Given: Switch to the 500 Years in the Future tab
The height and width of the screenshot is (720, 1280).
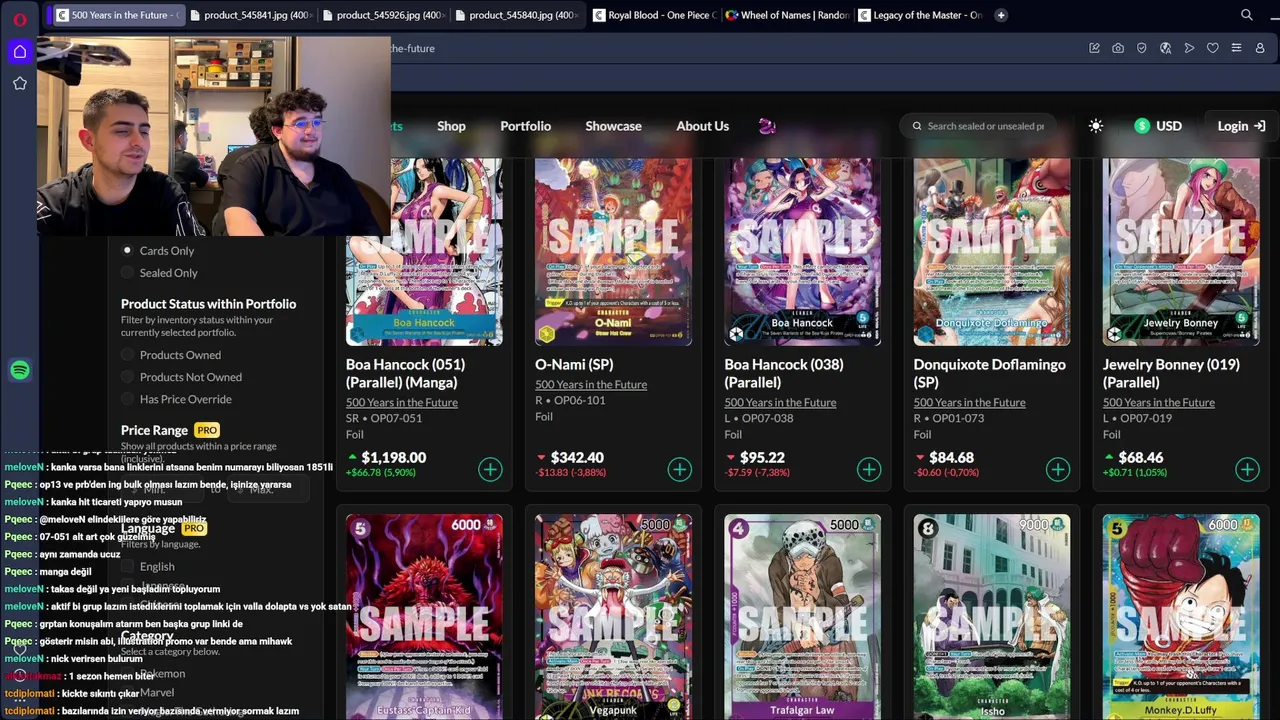Looking at the screenshot, I should [x=117, y=15].
